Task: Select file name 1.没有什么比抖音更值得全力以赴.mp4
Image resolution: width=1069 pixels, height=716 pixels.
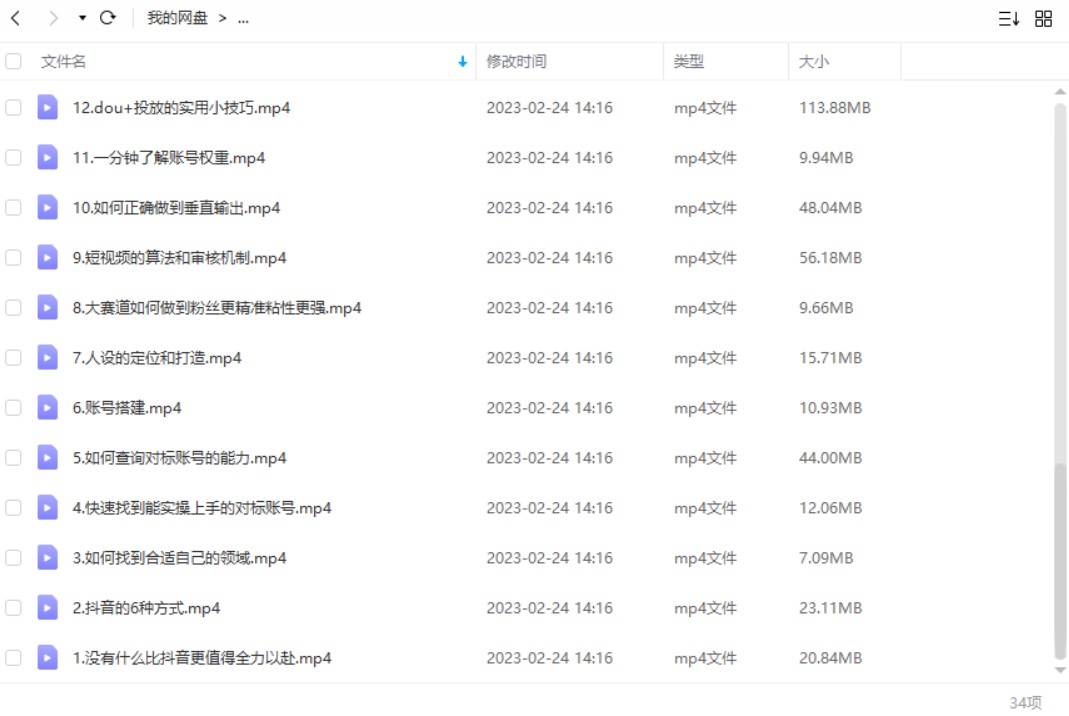Action: tap(202, 657)
